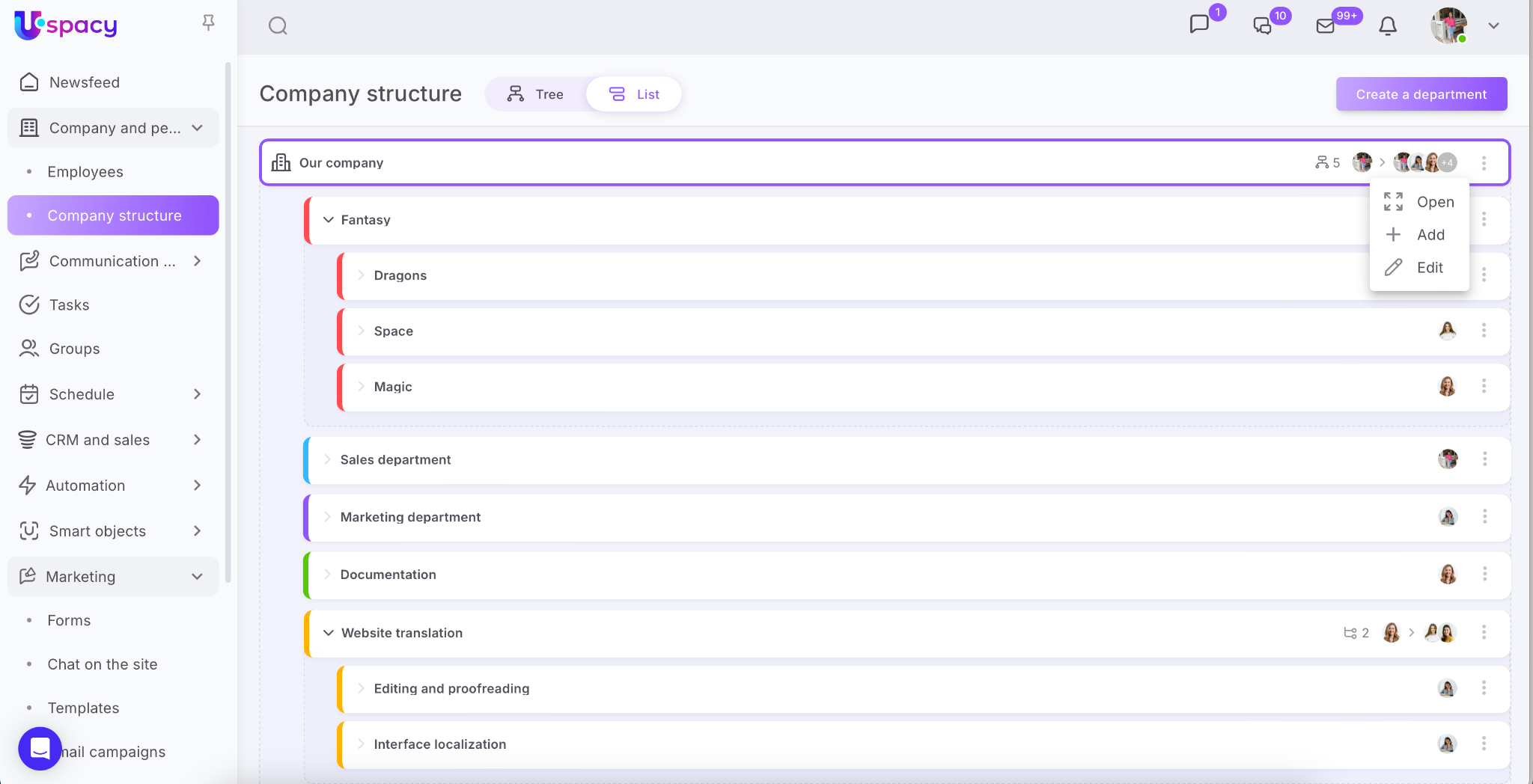This screenshot has height=784, width=1533.
Task: Open the support chat bubble widget
Action: (x=40, y=748)
